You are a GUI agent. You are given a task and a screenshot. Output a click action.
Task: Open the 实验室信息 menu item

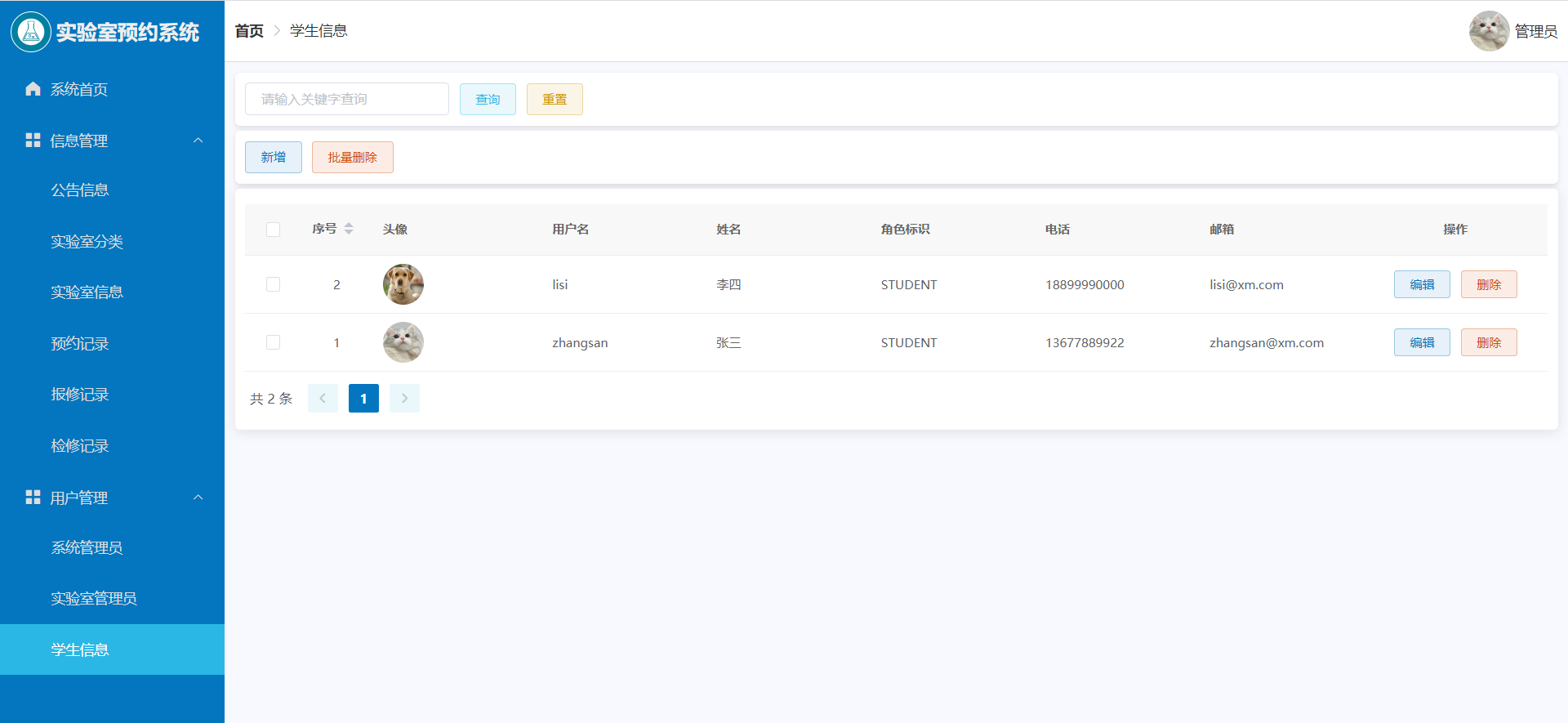(112, 292)
